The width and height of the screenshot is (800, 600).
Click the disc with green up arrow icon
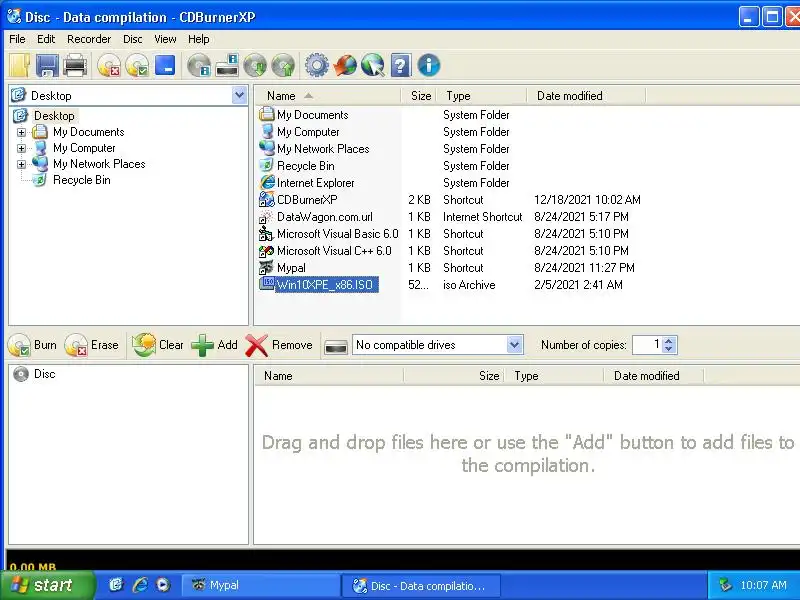tap(283, 65)
